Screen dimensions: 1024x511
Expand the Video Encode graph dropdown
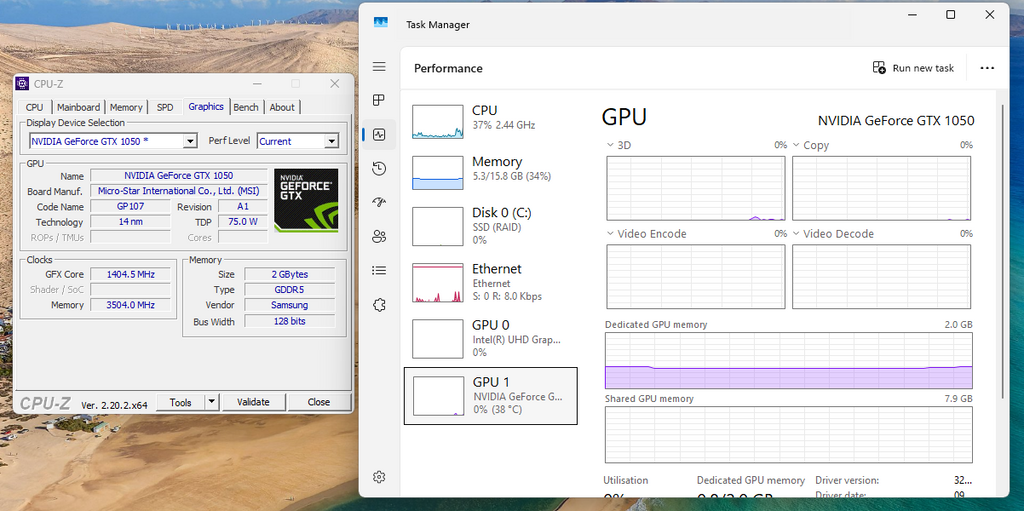(610, 233)
